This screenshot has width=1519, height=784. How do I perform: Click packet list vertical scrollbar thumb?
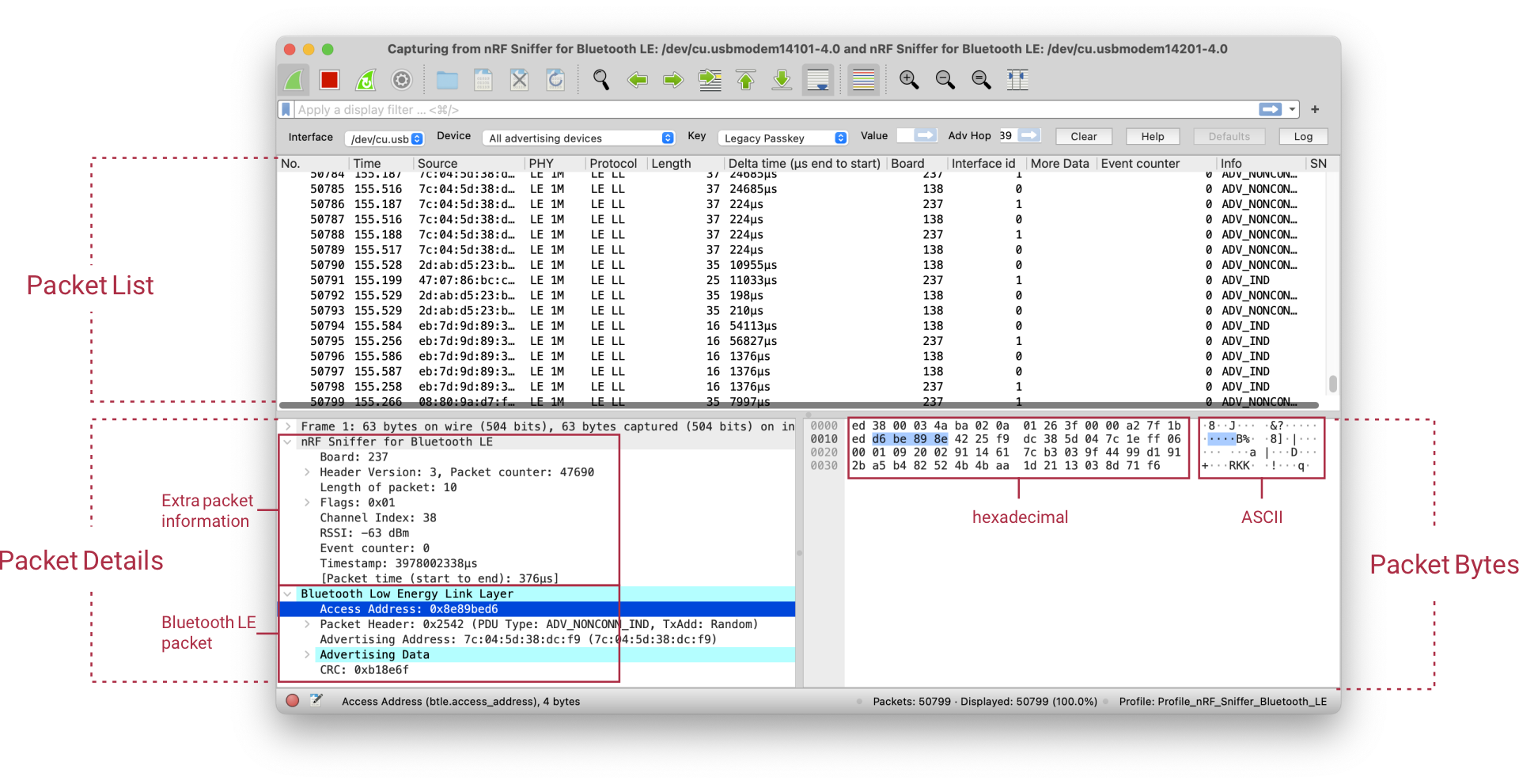point(1333,383)
